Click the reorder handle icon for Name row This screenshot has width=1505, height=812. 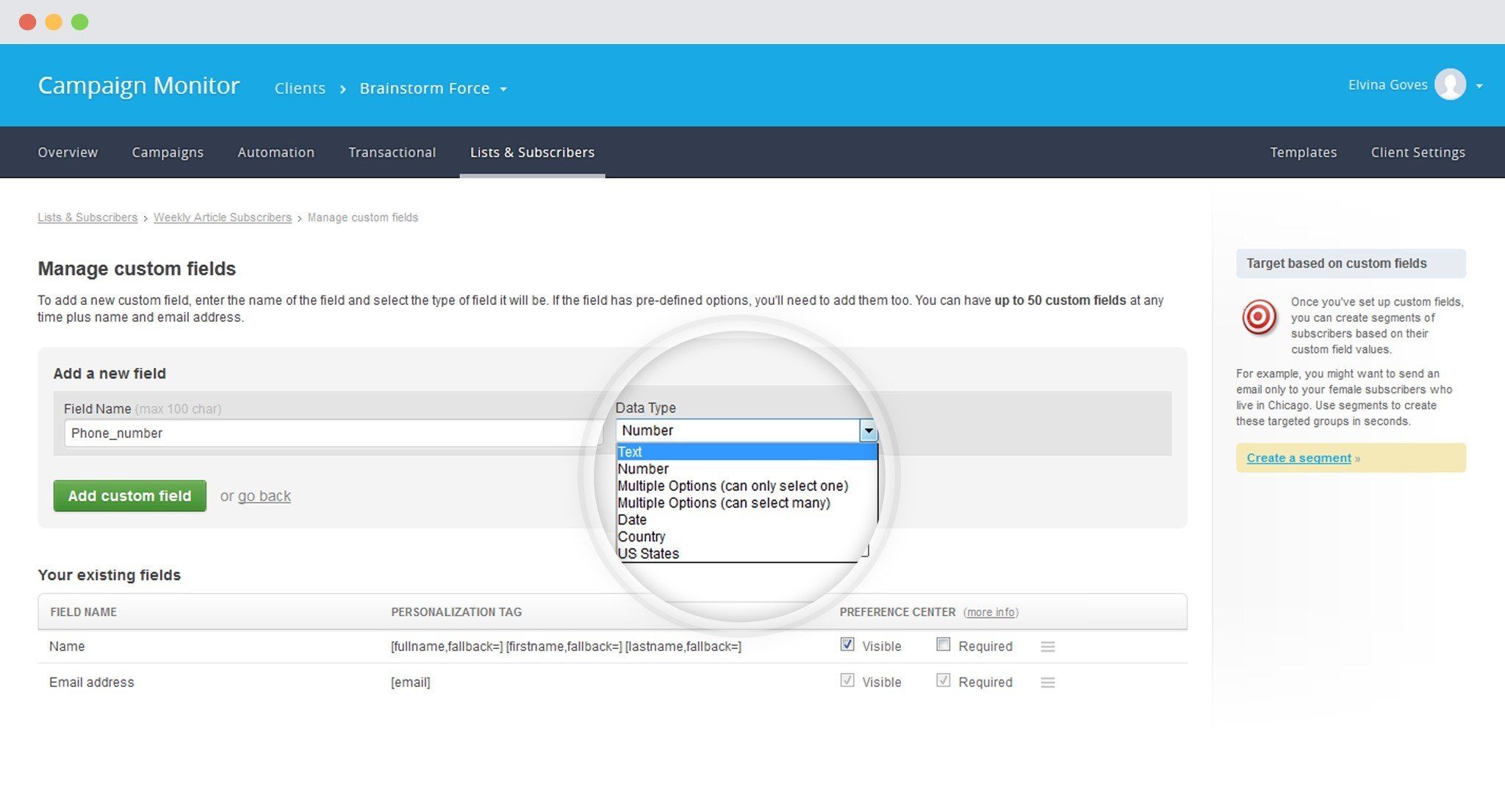pyautogui.click(x=1048, y=647)
